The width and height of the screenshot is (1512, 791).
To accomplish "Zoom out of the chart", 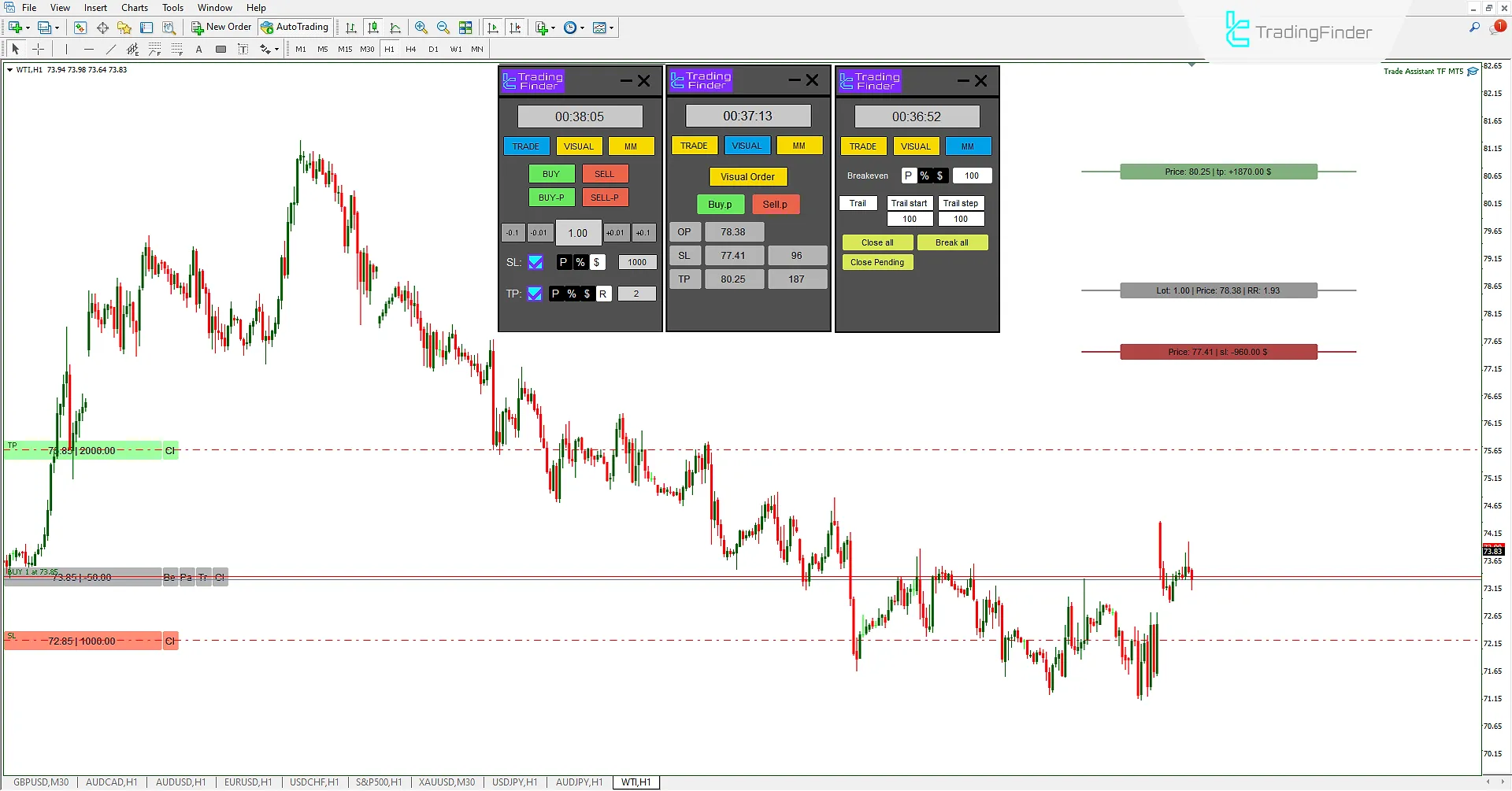I will (443, 28).
